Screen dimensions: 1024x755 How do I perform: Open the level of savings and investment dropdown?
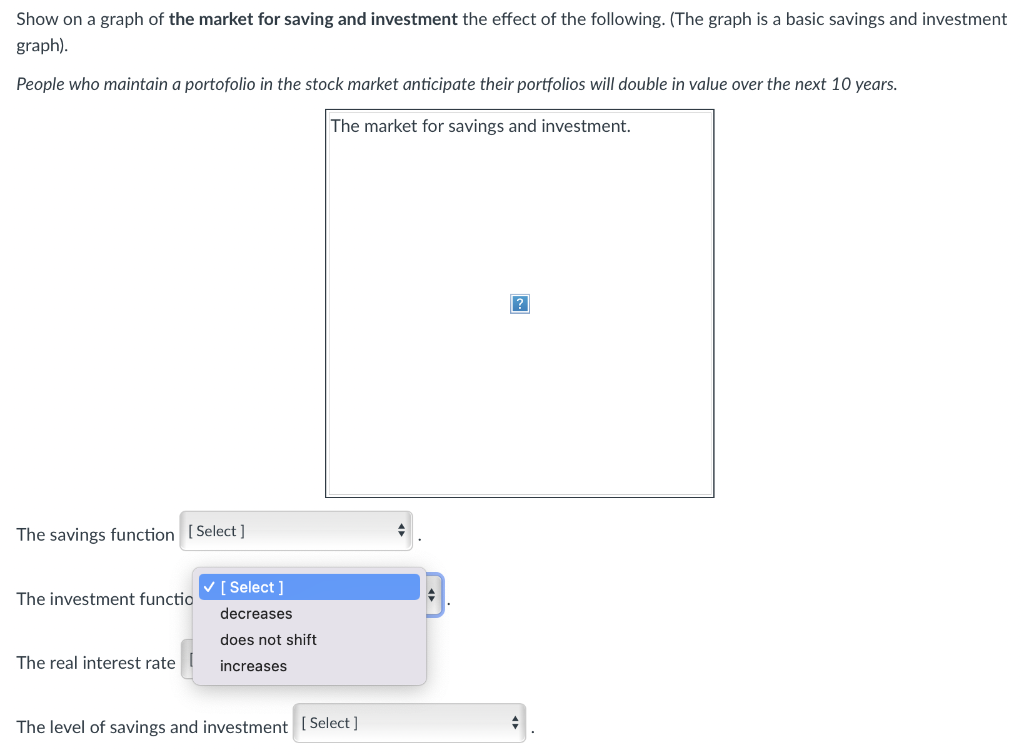tap(410, 722)
